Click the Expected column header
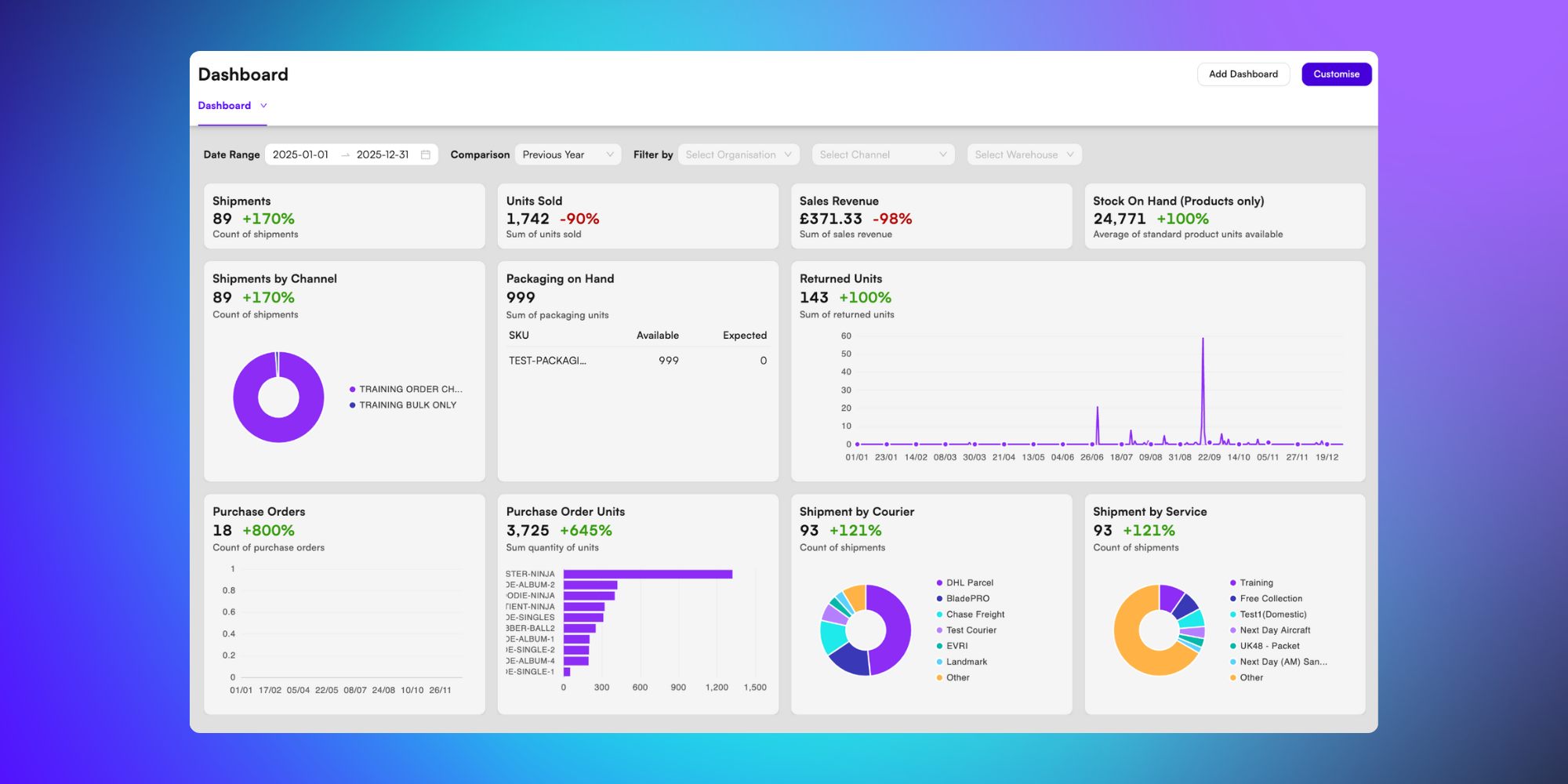Screen dimensions: 1568x784 [745, 336]
